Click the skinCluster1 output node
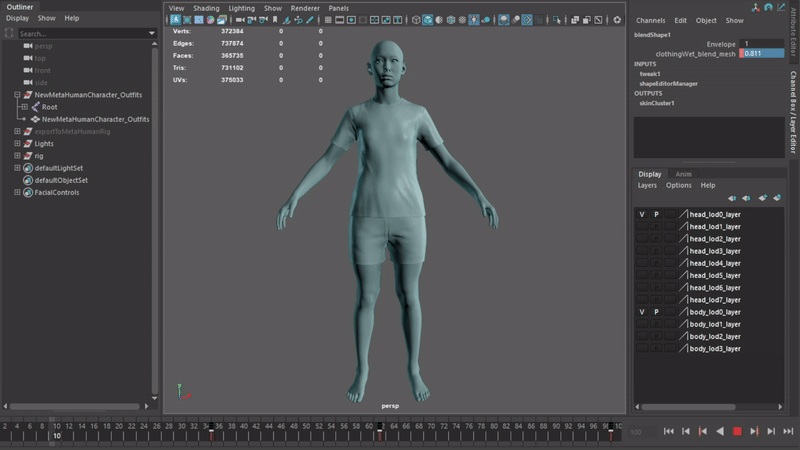Image resolution: width=800 pixels, height=450 pixels. (657, 103)
